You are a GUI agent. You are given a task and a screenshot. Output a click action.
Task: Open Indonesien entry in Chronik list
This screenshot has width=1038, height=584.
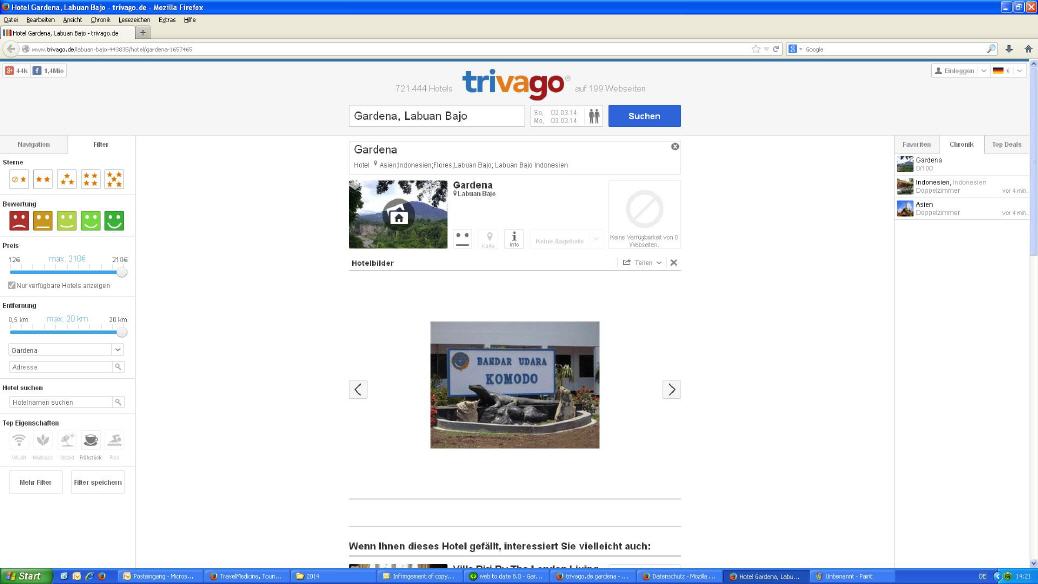click(x=963, y=186)
